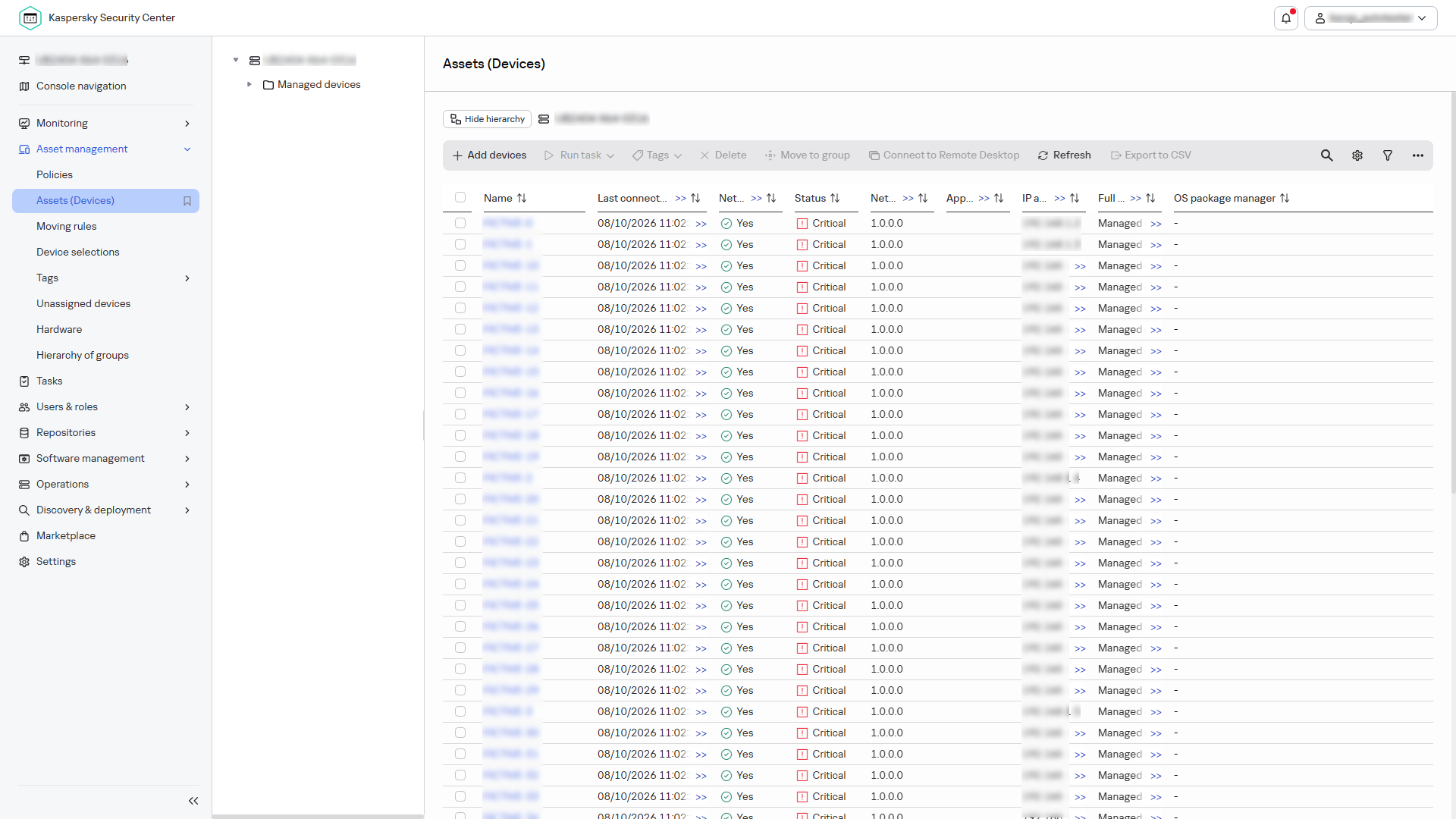Open the notifications bell icon

tap(1286, 18)
